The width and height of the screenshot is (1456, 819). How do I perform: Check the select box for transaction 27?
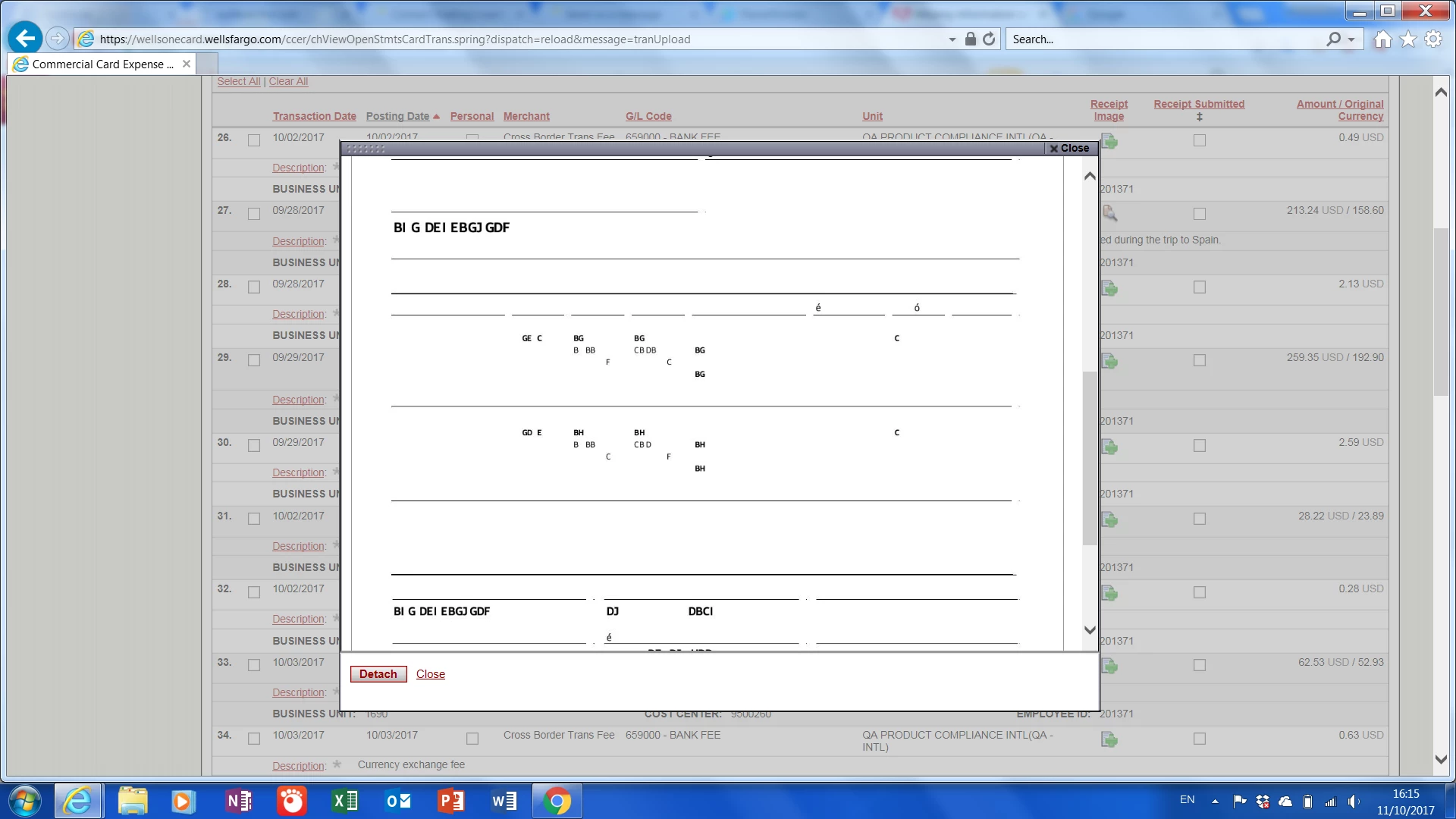(x=254, y=214)
